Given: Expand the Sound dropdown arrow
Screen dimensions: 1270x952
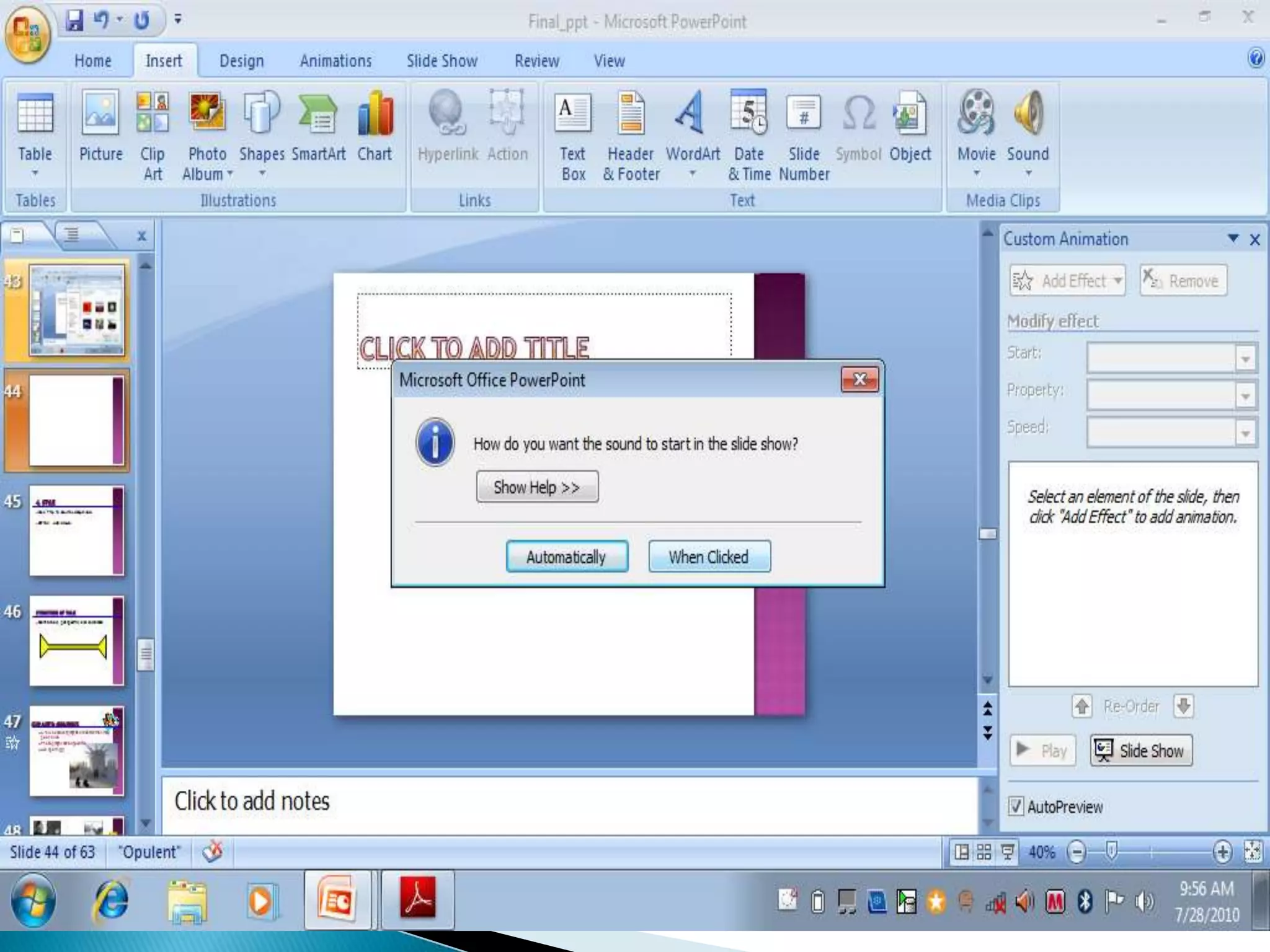Looking at the screenshot, I should 1028,174.
